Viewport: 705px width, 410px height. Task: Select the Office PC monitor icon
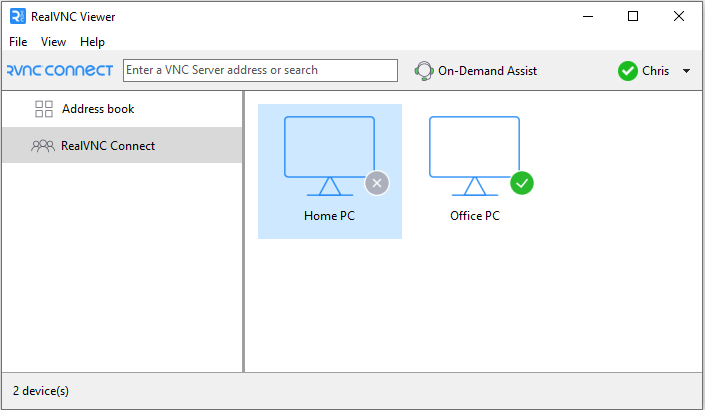(475, 156)
